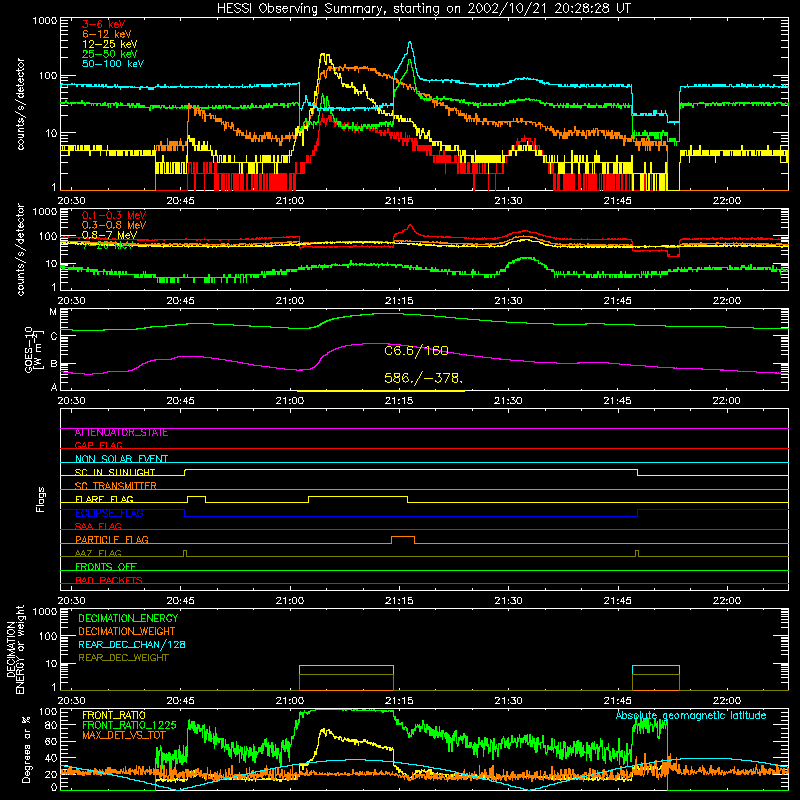Select the NON_SOLAR_EVENT flag label
Screen dimensions: 800x800
point(121,459)
